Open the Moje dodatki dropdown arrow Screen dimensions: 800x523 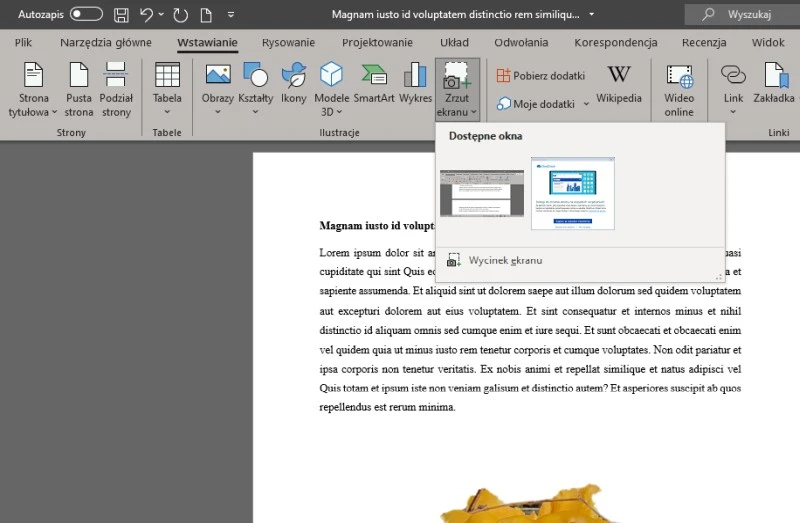(585, 104)
